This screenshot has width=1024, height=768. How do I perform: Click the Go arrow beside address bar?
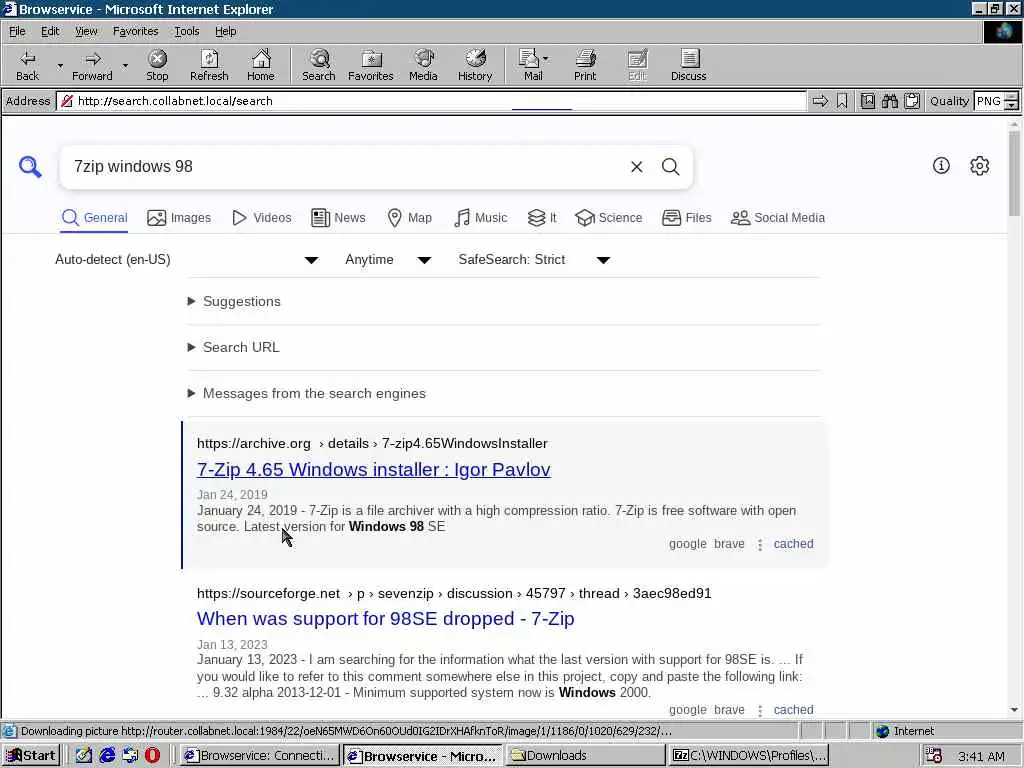pos(820,101)
